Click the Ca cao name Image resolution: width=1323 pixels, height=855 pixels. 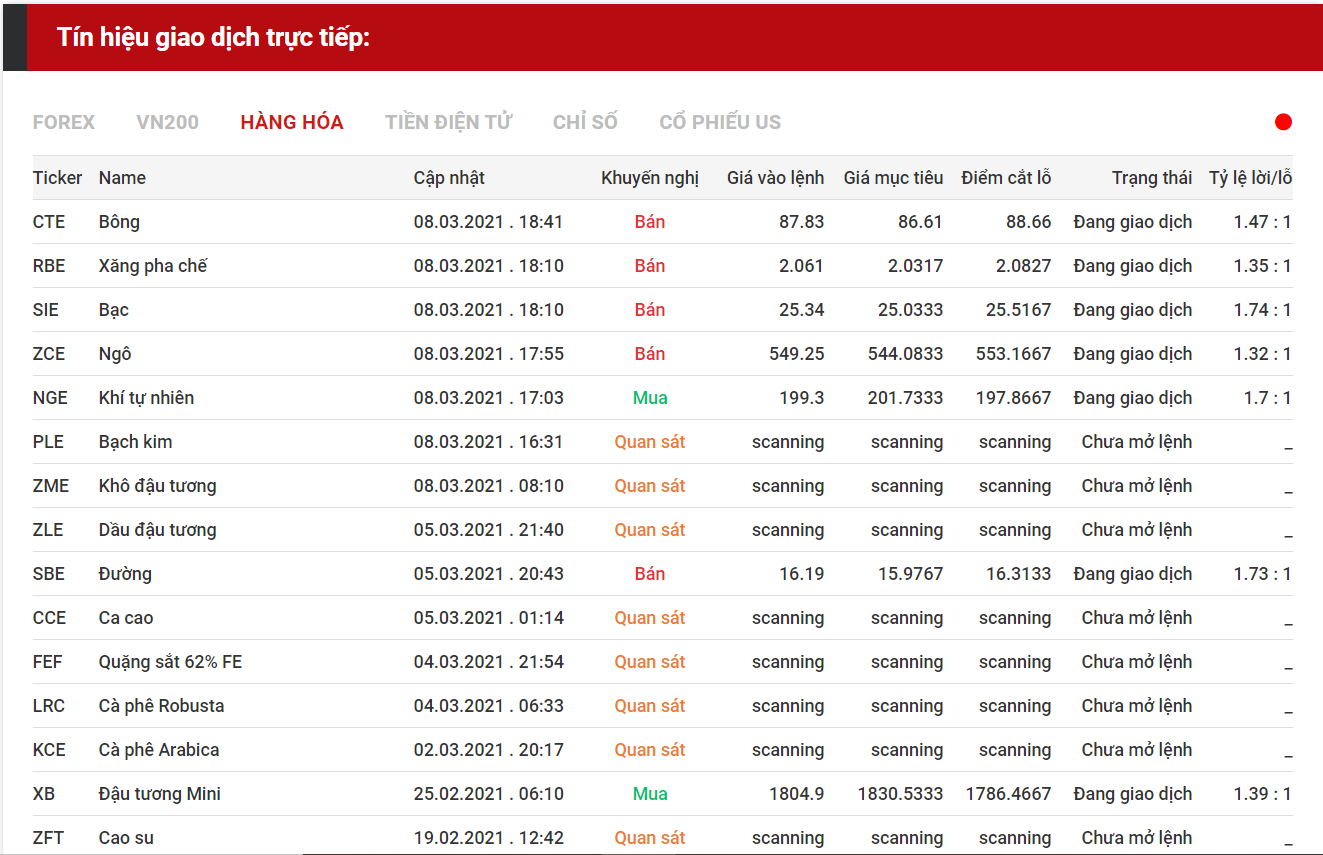(x=126, y=618)
